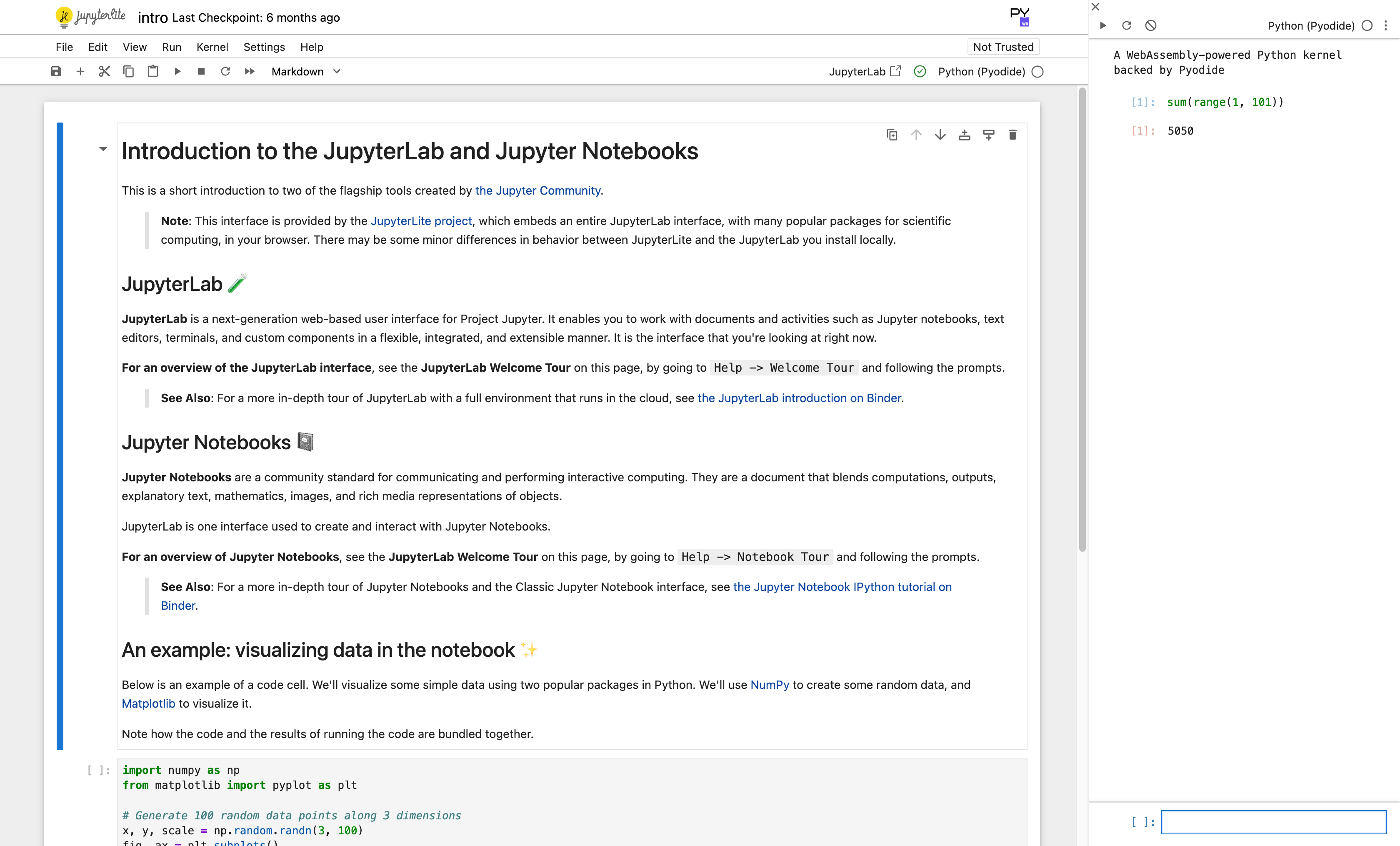
Task: Open JupyterLab introduction on Binder link
Action: (799, 398)
